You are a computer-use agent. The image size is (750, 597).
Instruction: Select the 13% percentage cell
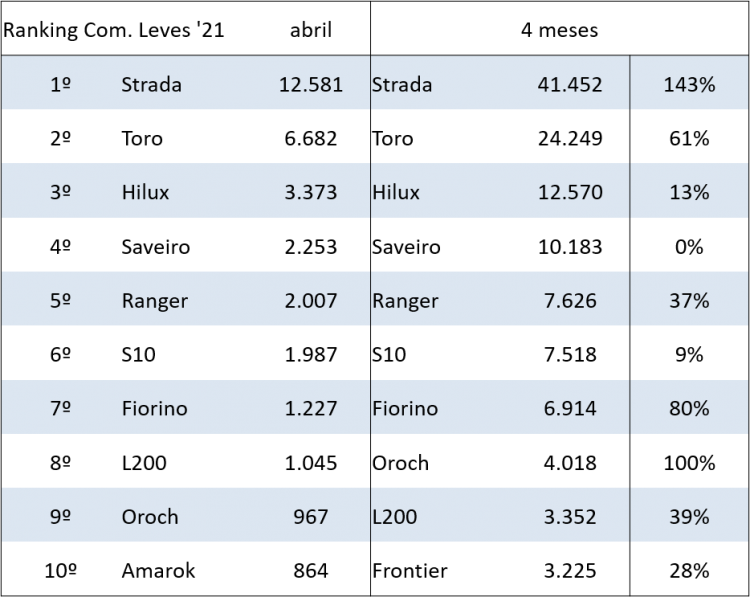689,193
